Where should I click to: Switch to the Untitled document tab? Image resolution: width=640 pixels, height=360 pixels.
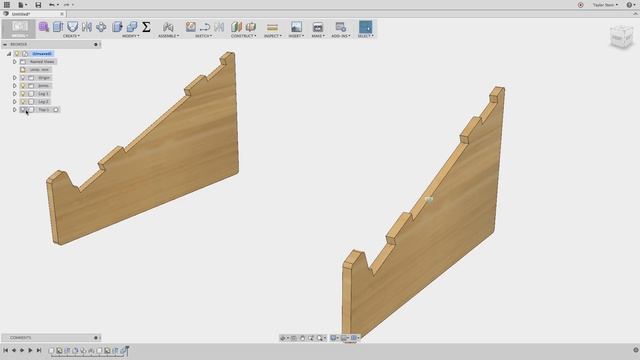[x=33, y=14]
